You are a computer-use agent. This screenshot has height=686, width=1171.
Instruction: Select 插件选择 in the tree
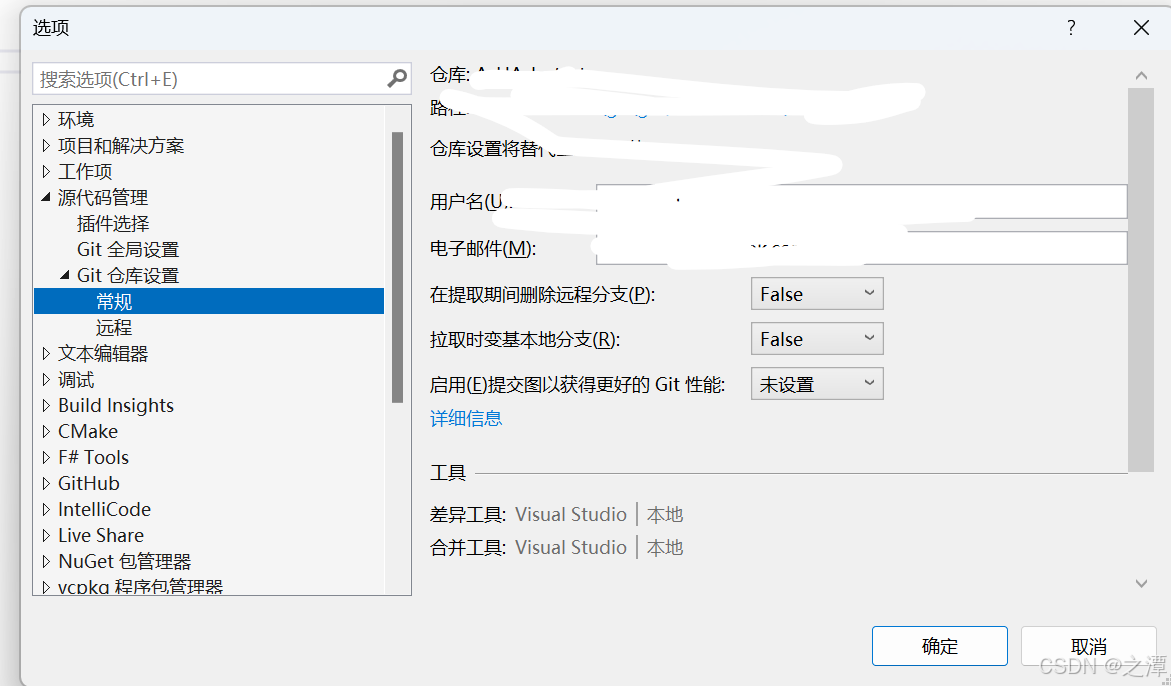tap(113, 223)
